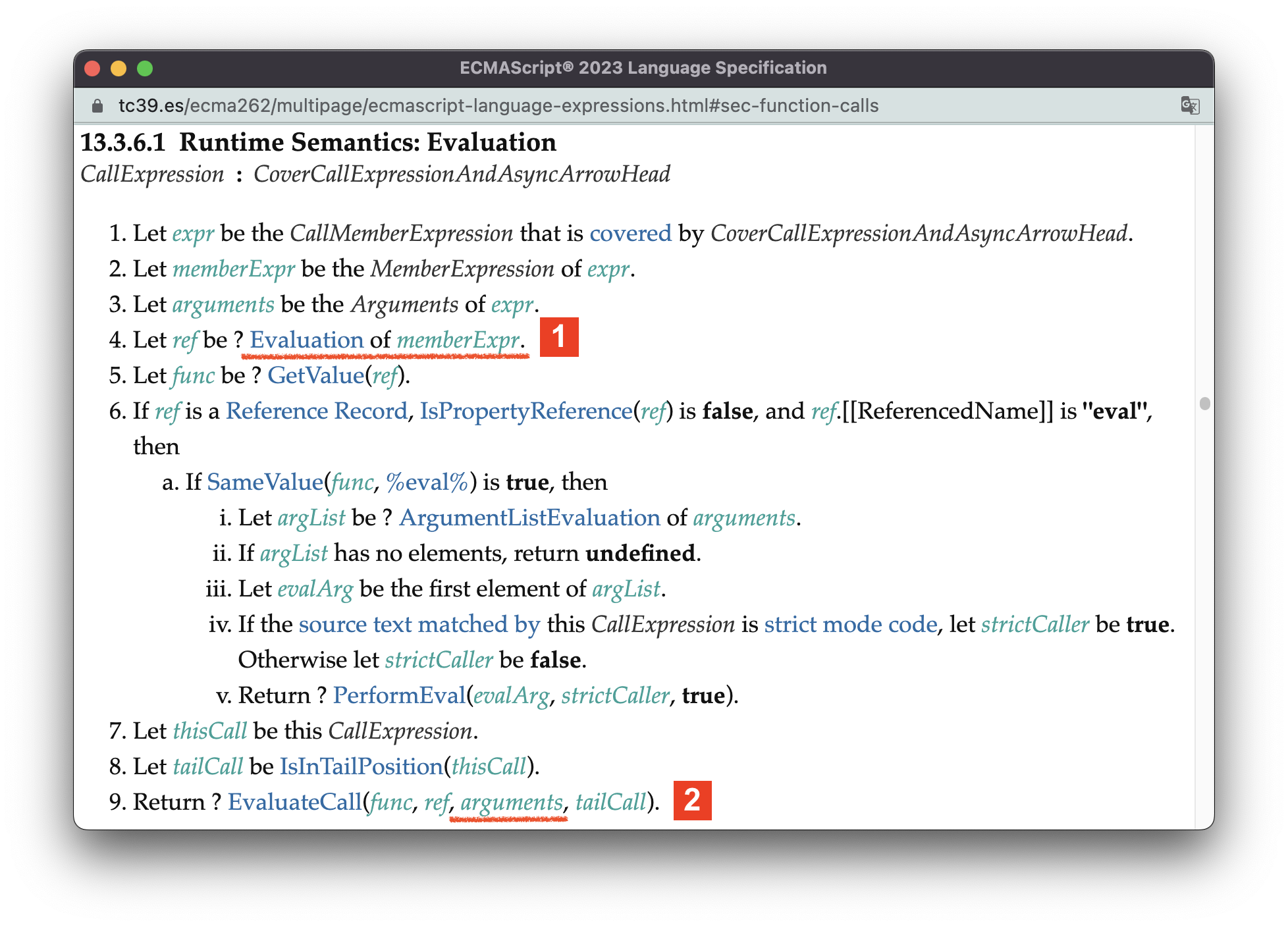Click the window title 'ECMAScript® 2023 Language Specification'
This screenshot has width=1288, height=927.
coord(643,68)
